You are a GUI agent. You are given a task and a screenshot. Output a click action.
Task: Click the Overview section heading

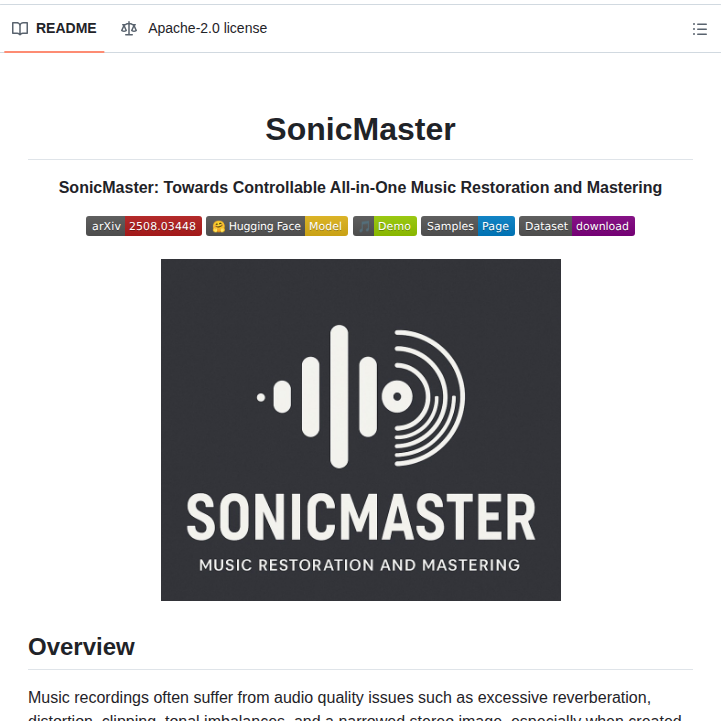click(81, 647)
